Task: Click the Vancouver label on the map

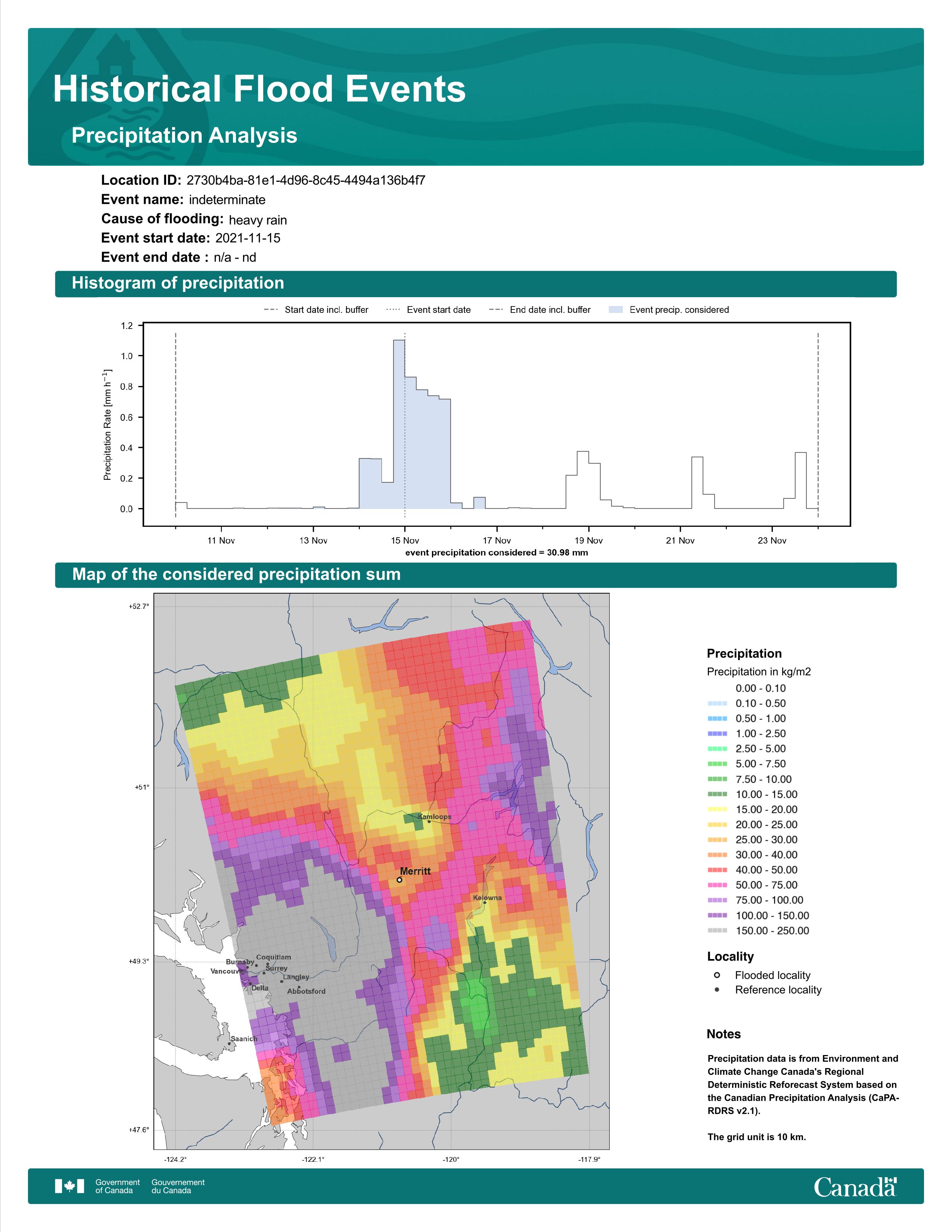Action: [227, 971]
